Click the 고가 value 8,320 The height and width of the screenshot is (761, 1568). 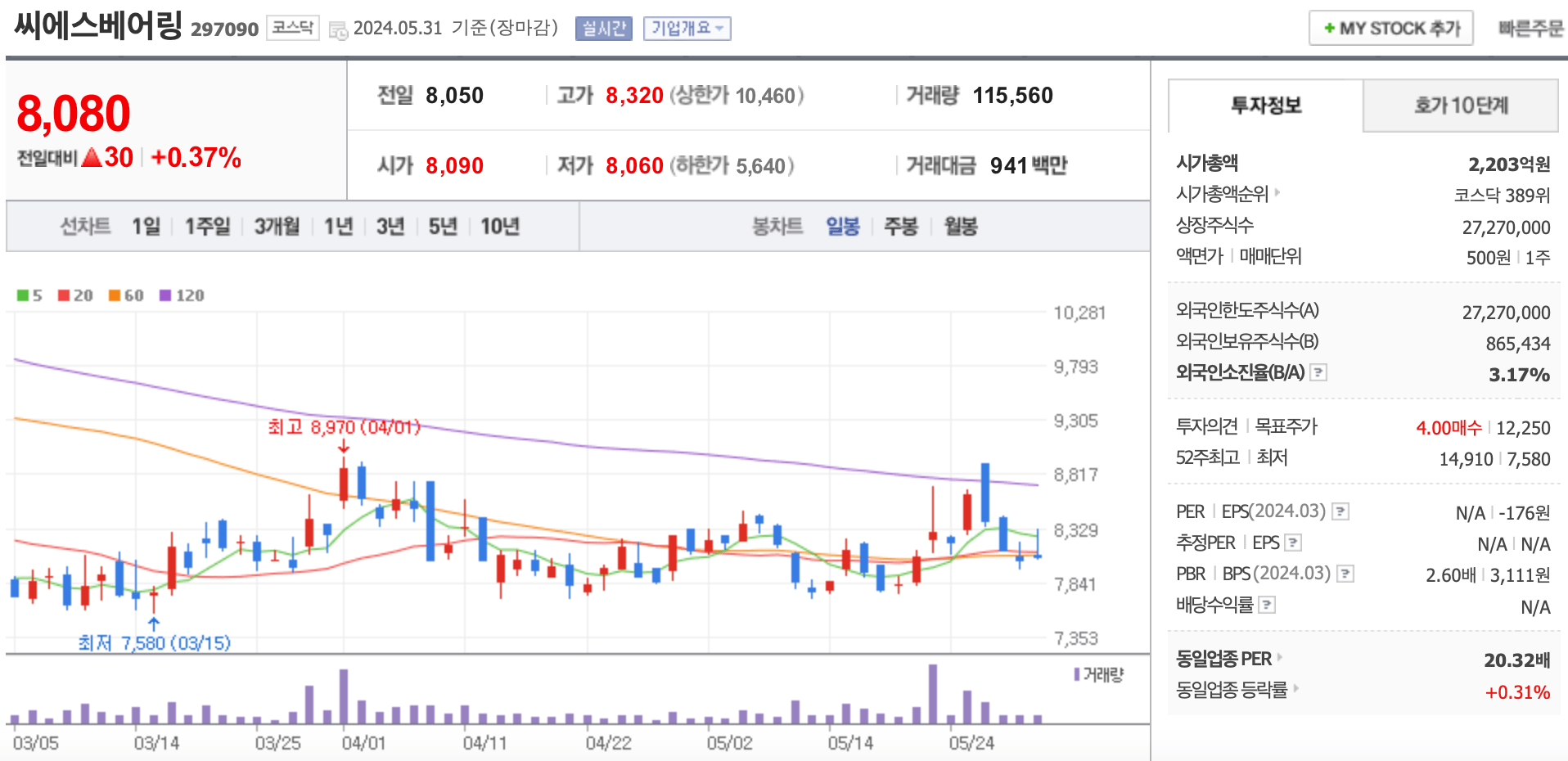pyautogui.click(x=634, y=96)
